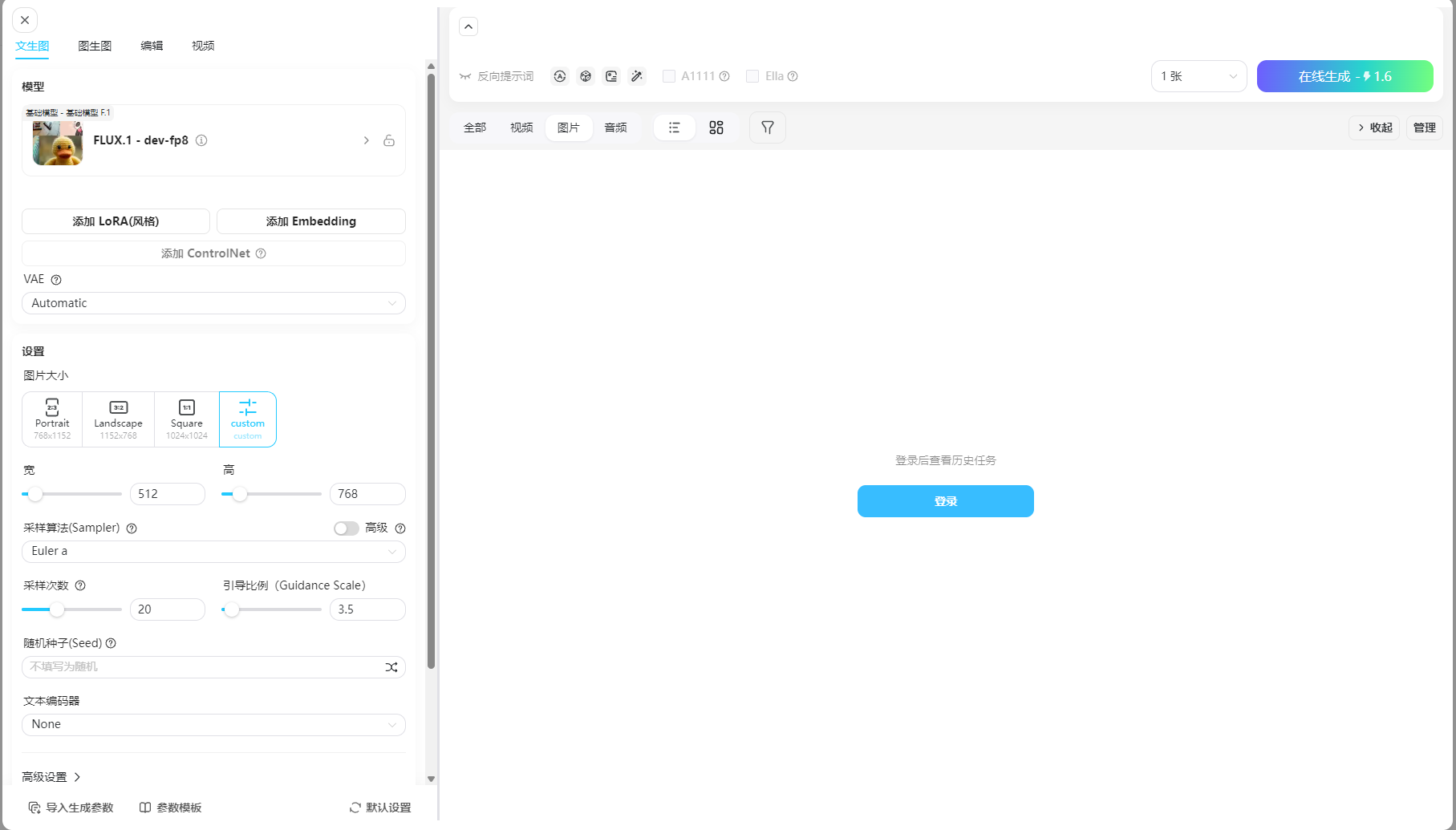Click the magic wand prompt icon
Image resolution: width=1456 pixels, height=830 pixels.
point(637,76)
